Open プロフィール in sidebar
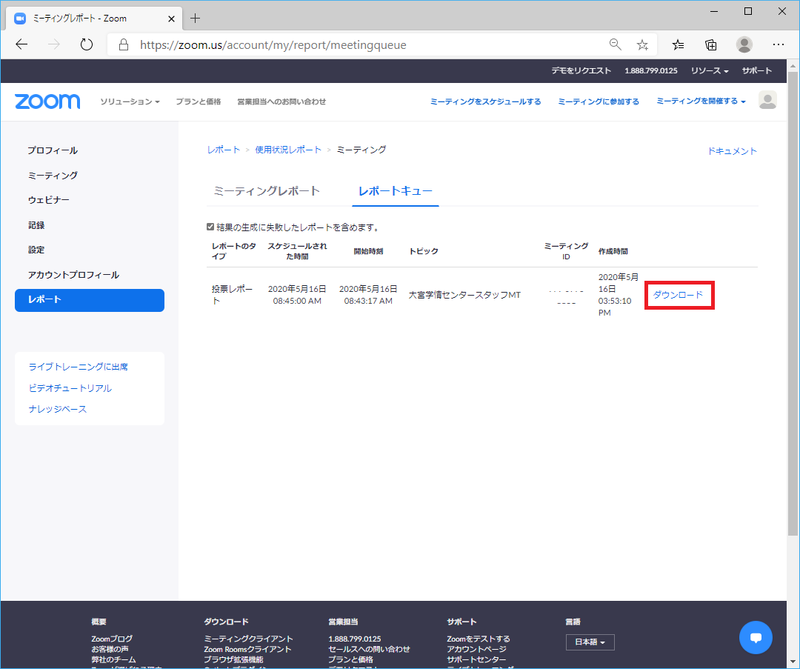Viewport: 800px width, 669px height. pyautogui.click(x=53, y=151)
